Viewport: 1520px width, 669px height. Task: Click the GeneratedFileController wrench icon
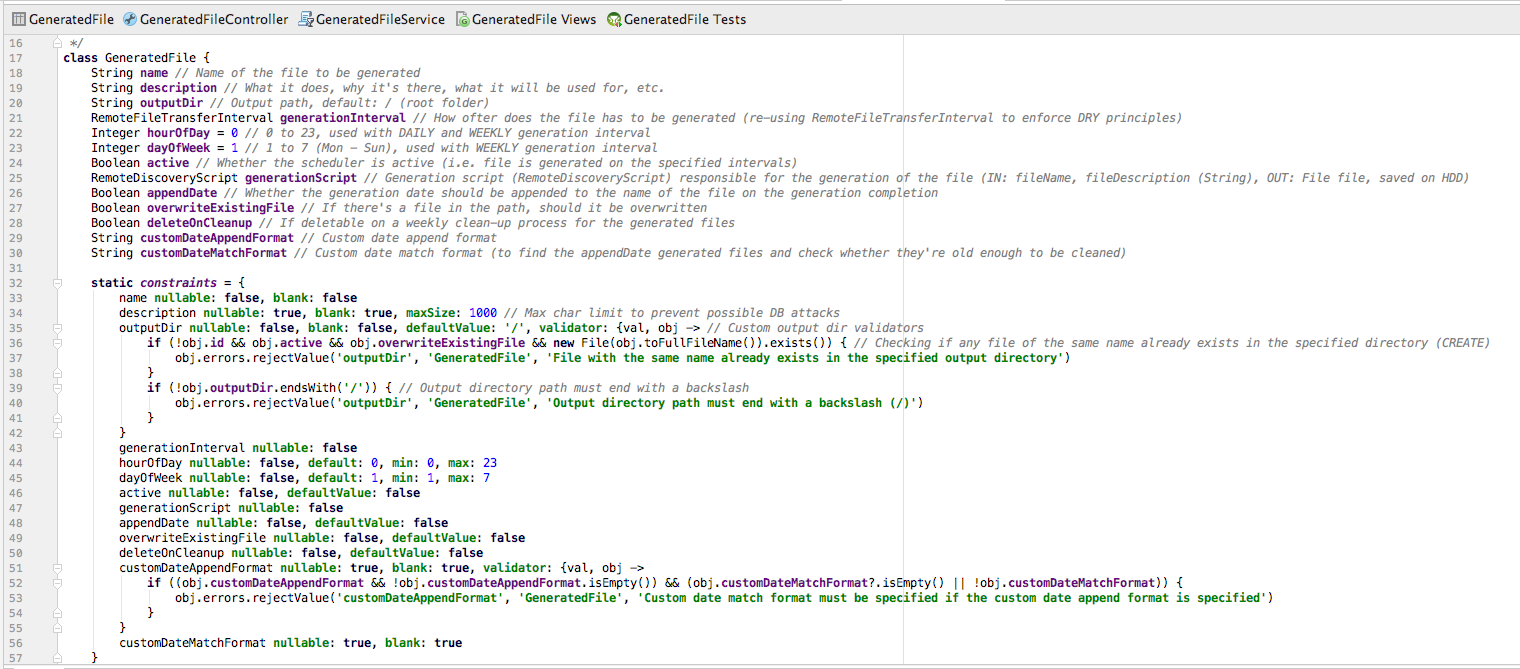(x=130, y=19)
